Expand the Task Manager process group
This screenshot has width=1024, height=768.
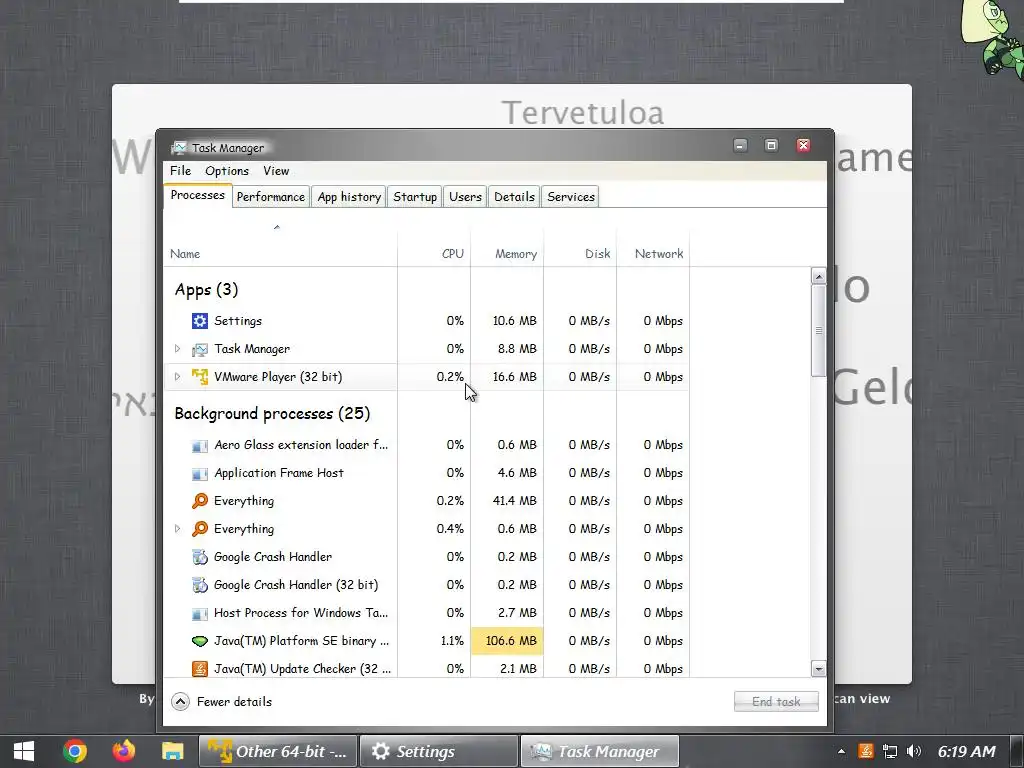click(x=177, y=349)
